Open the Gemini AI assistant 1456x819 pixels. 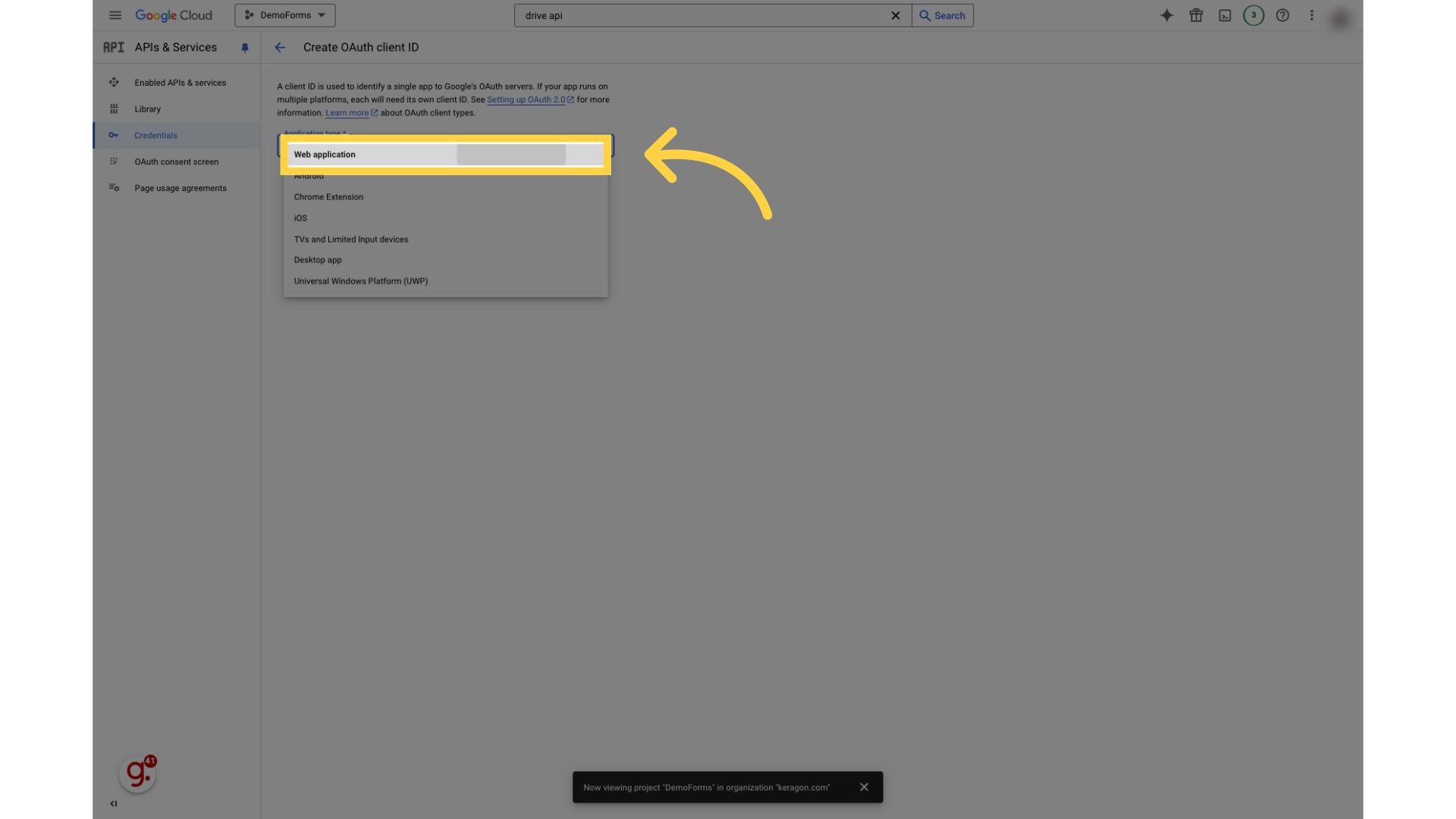(1166, 15)
